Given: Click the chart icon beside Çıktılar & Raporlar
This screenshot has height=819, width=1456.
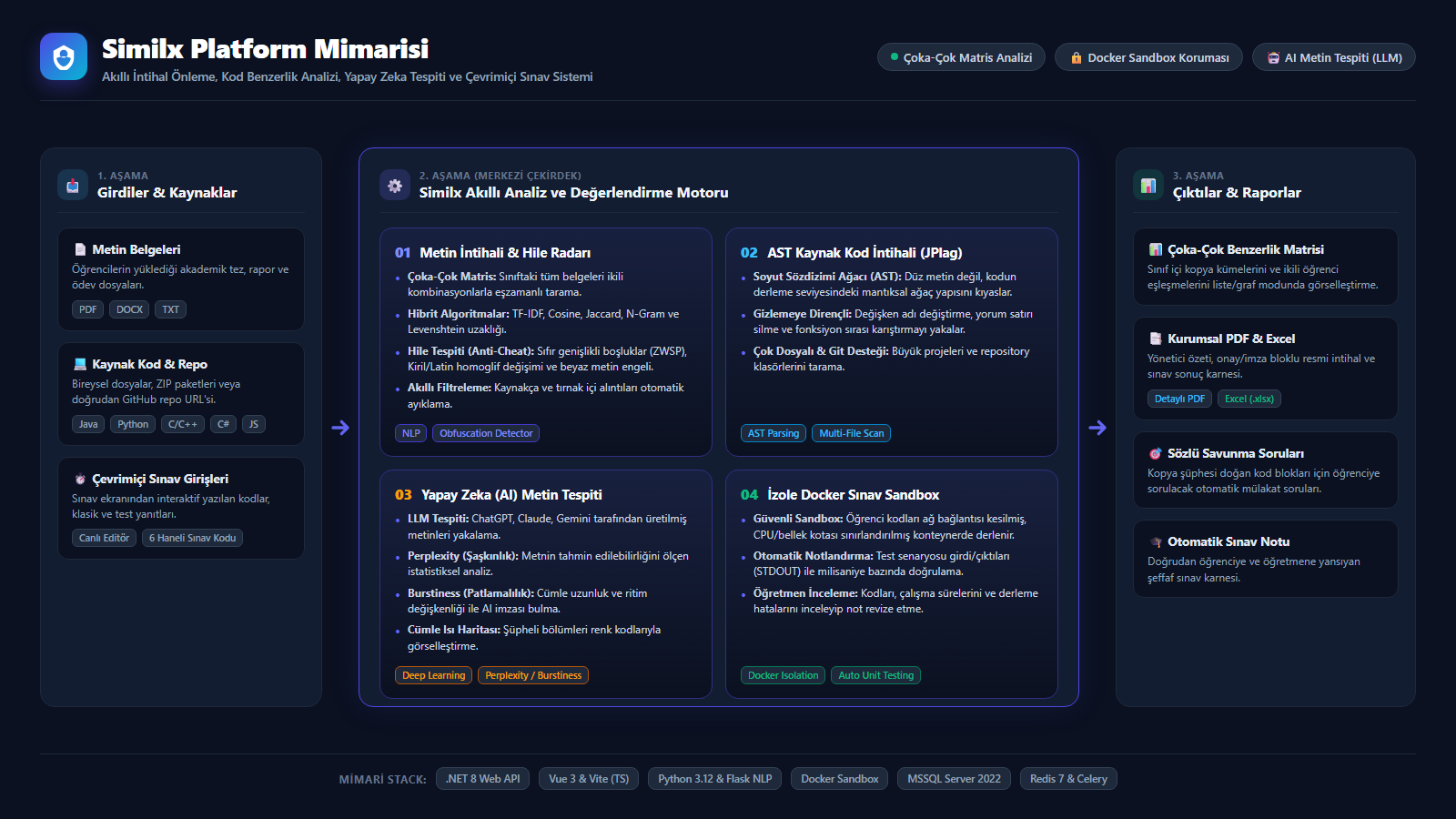Looking at the screenshot, I should 1148,185.
